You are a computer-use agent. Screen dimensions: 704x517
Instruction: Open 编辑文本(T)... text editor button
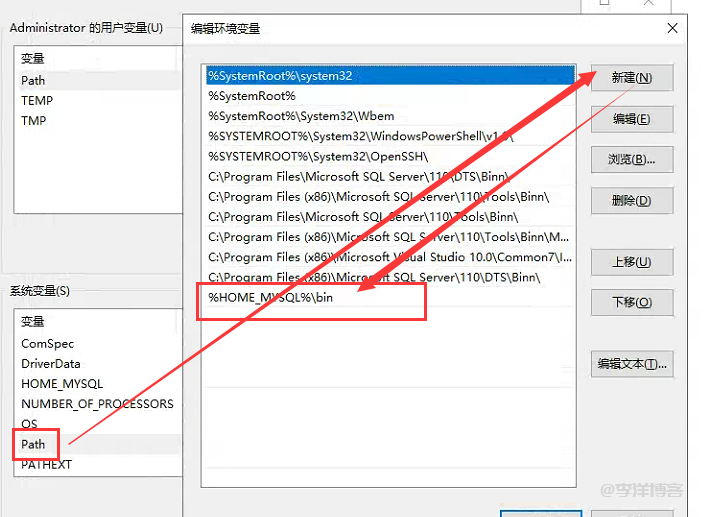pos(631,363)
